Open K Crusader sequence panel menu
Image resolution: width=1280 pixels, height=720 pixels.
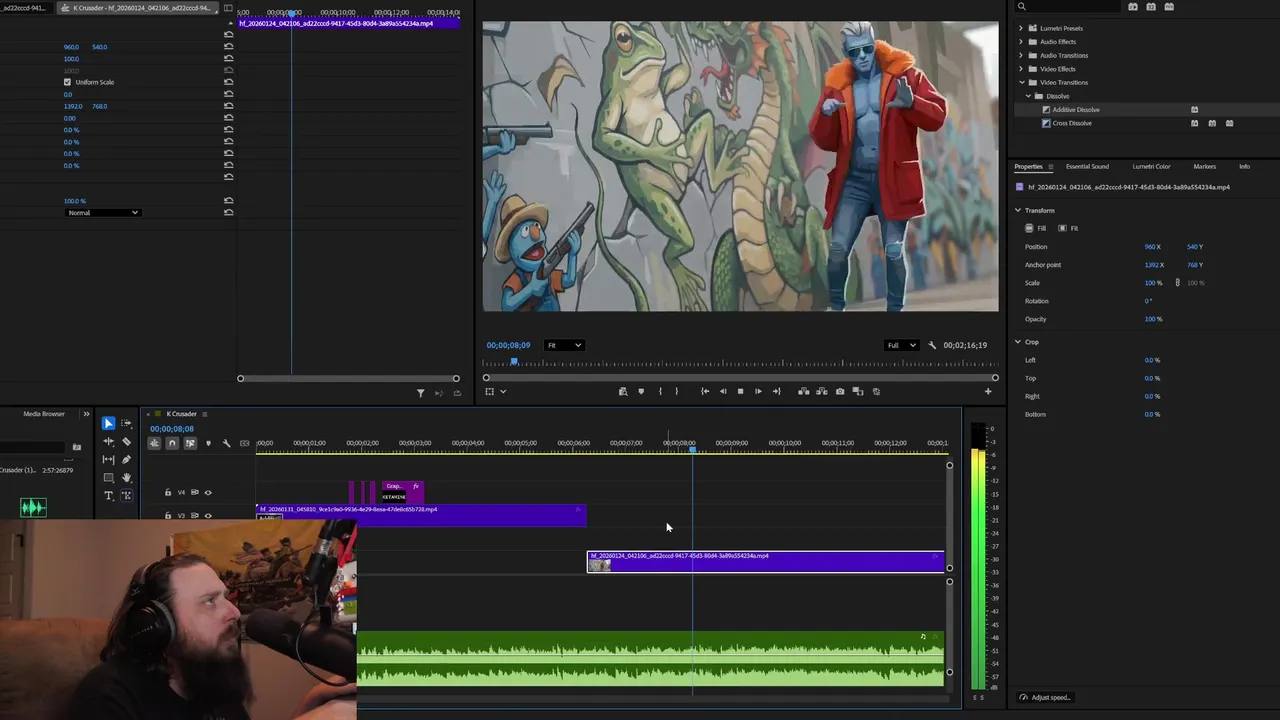tap(205, 414)
